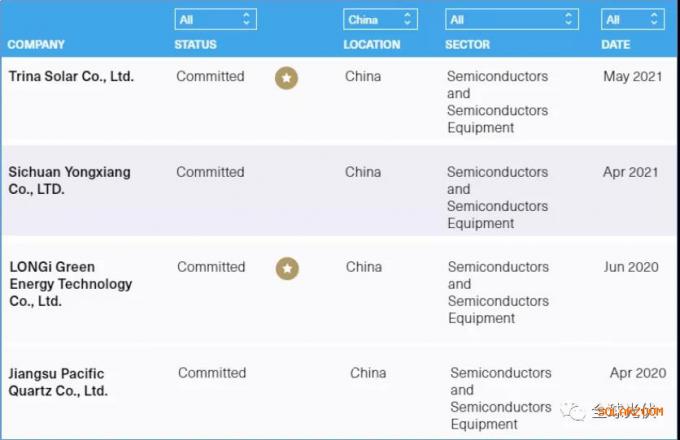The image size is (680, 440).
Task: Open Trina Solar Co., Ltd. company link
Action: [x=71, y=76]
